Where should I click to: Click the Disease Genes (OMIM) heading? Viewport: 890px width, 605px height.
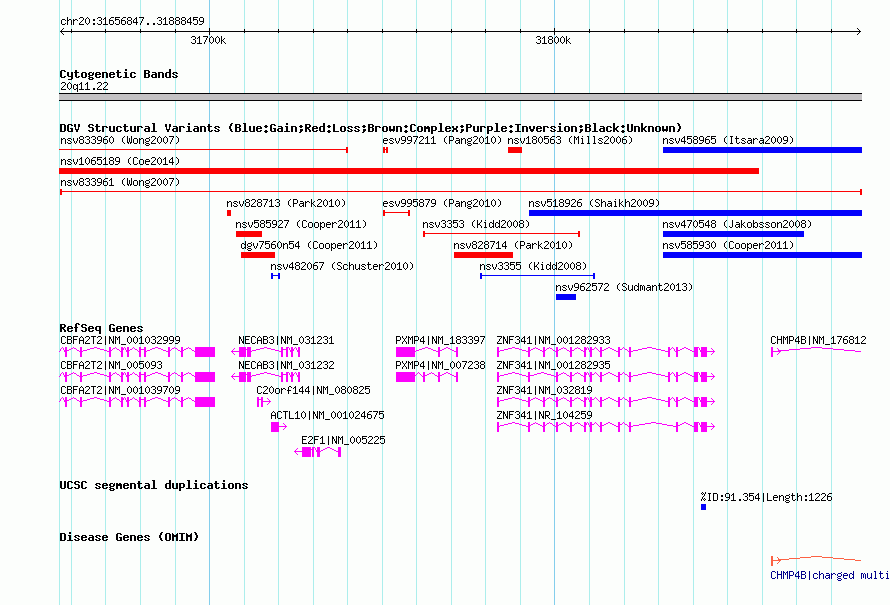129,537
